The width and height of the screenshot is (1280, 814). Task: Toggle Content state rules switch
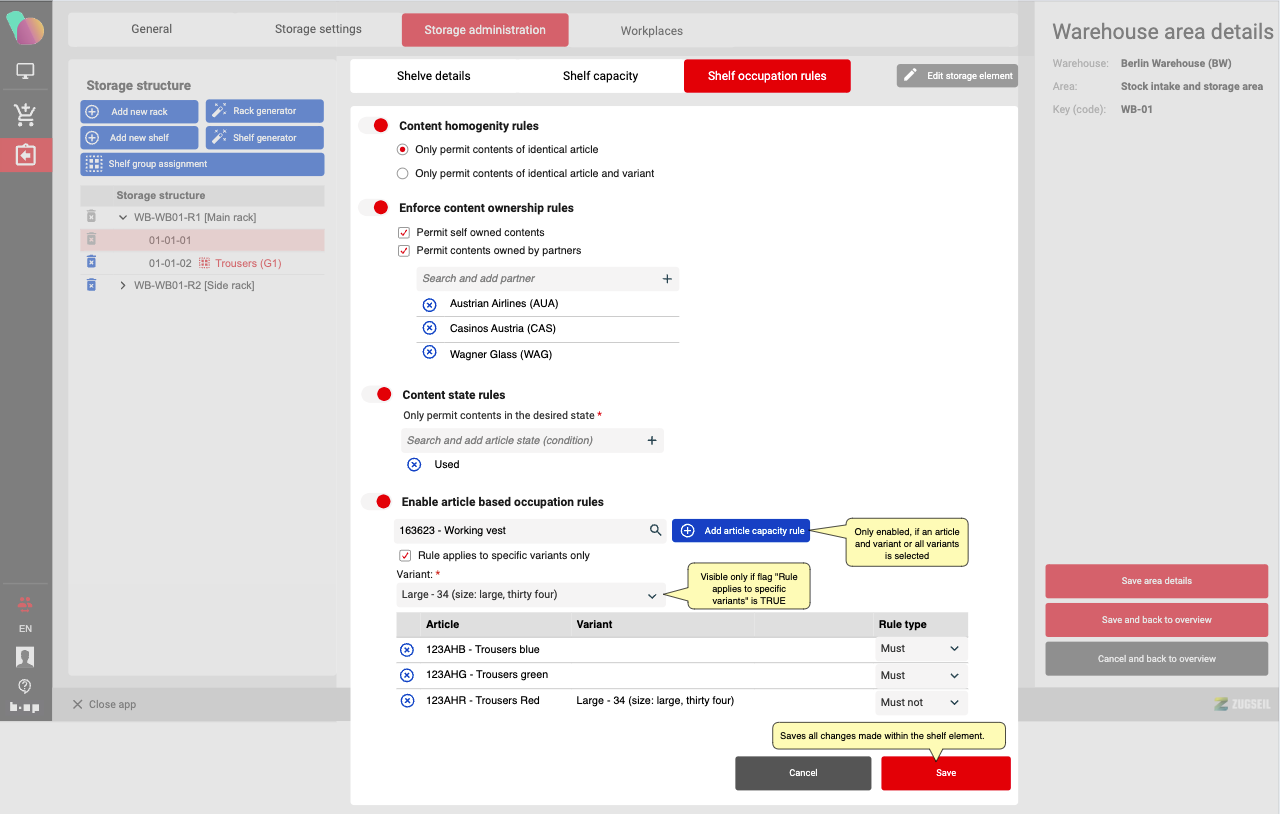pyautogui.click(x=376, y=395)
